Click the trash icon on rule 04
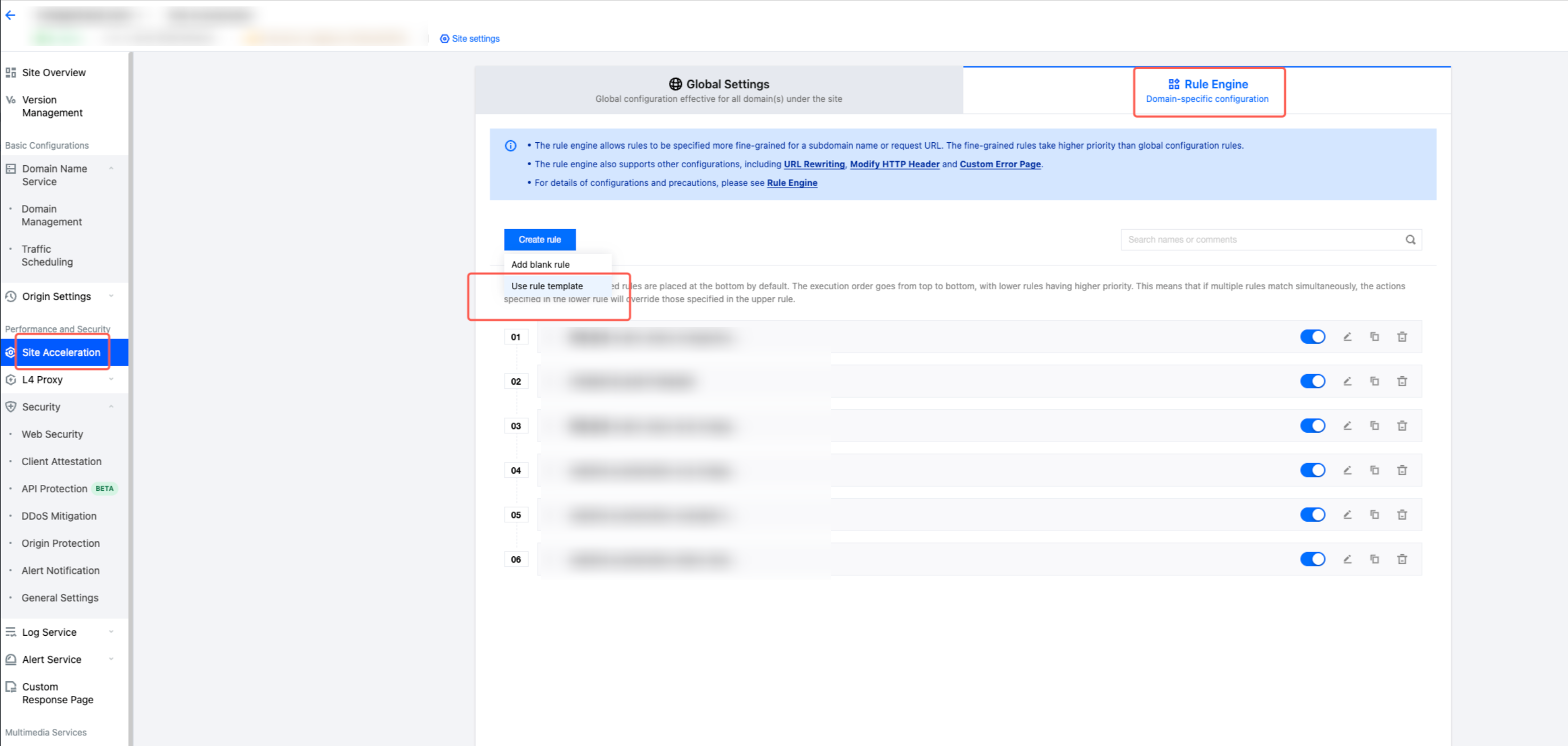The width and height of the screenshot is (1568, 746). [1402, 470]
